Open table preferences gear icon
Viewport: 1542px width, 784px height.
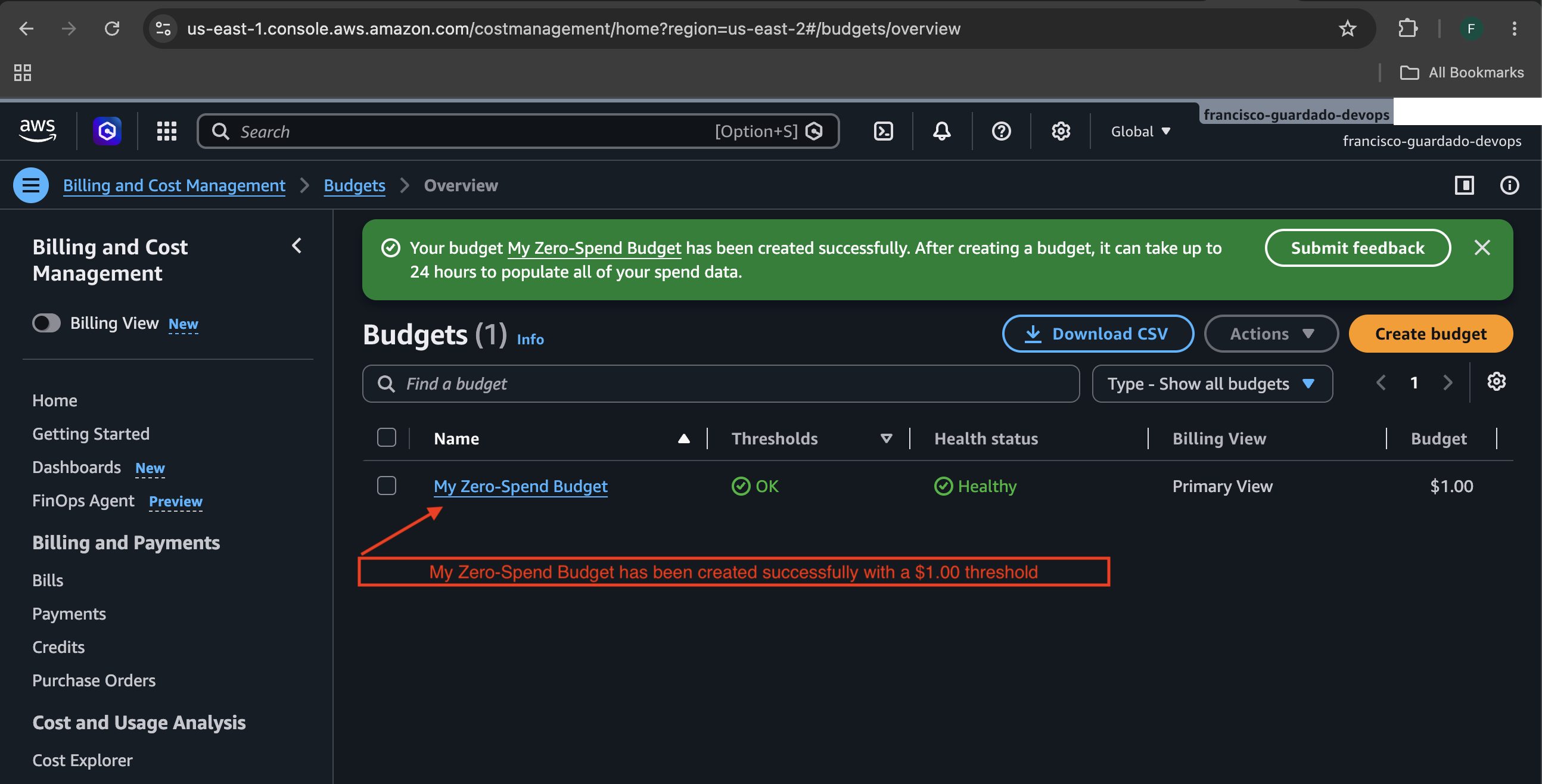(x=1496, y=382)
